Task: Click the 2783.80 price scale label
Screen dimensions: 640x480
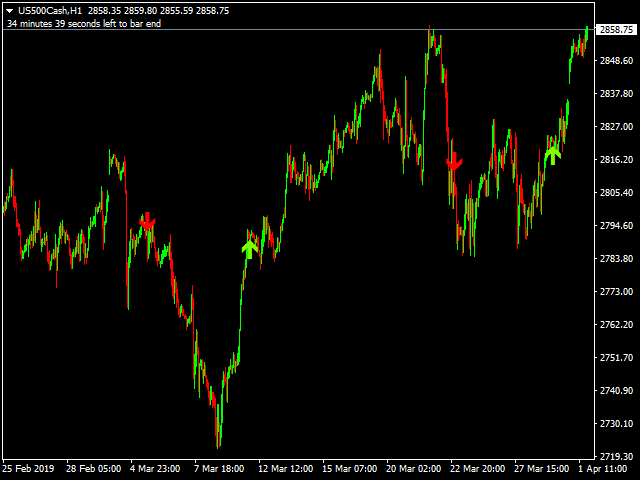Action: (x=616, y=259)
